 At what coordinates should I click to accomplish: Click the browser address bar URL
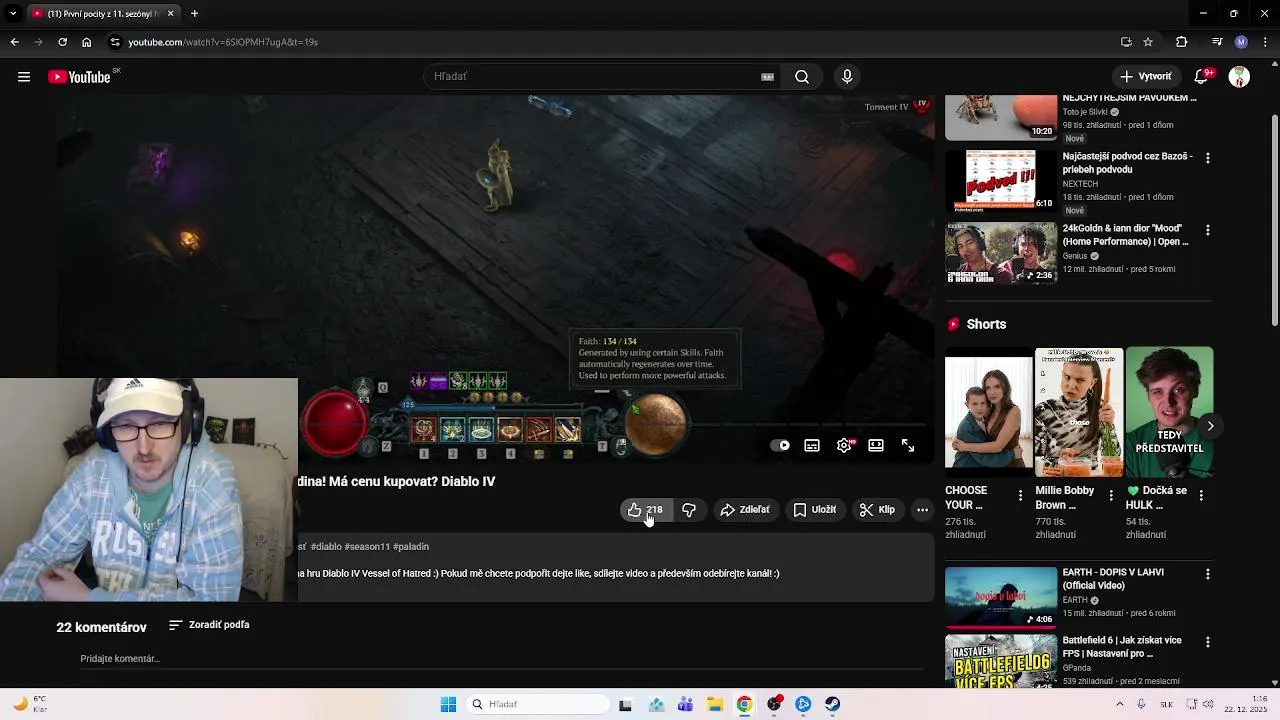(x=223, y=42)
